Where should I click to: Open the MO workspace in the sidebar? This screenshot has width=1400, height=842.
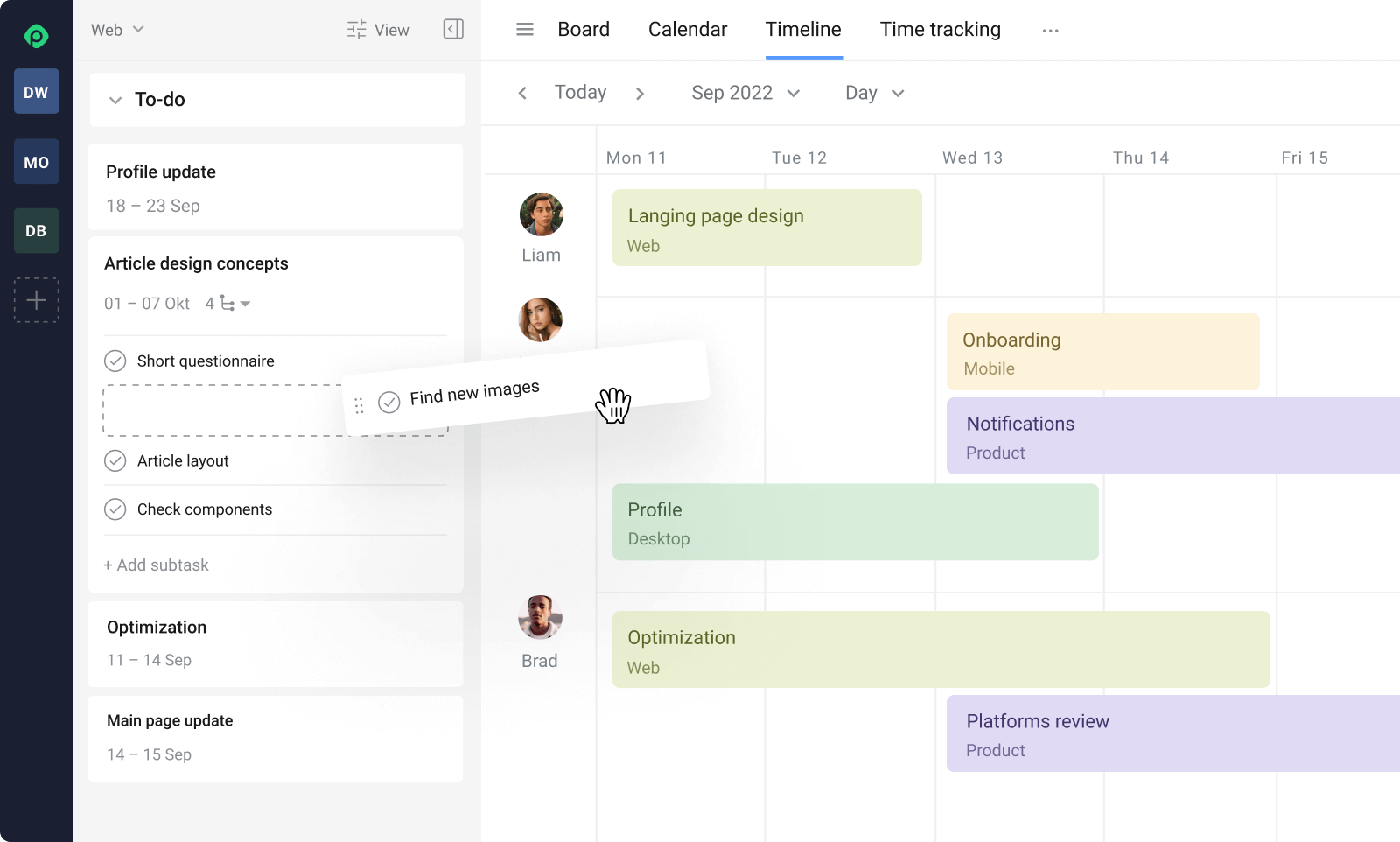36,162
